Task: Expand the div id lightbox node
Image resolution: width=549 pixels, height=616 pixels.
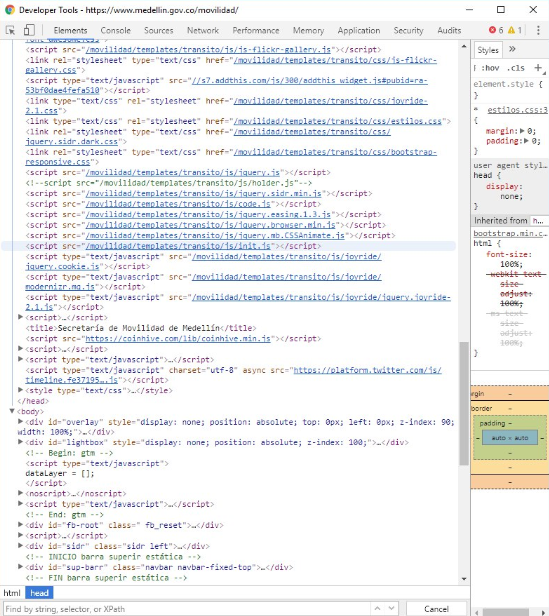Action: coord(20,442)
